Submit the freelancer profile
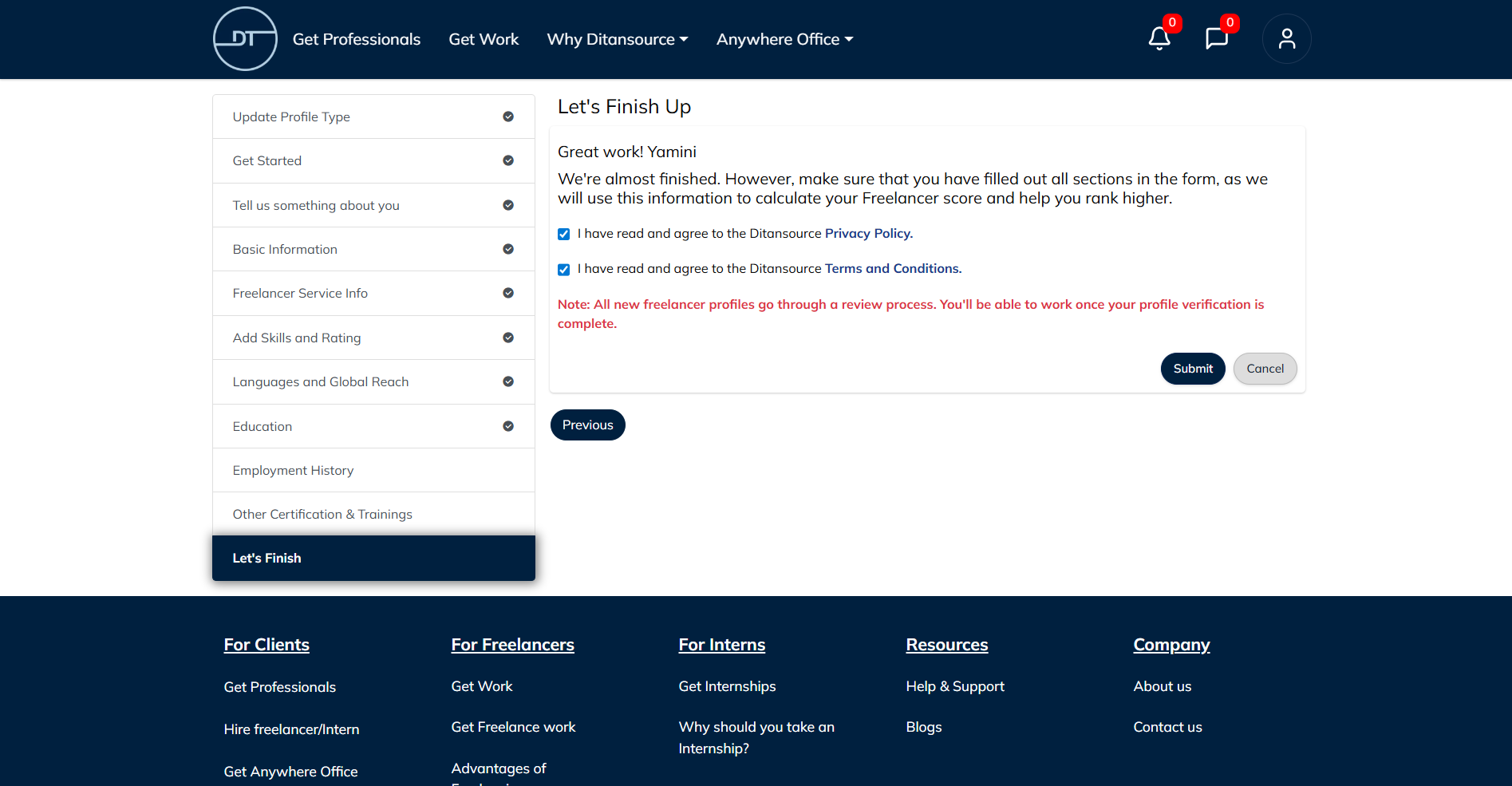The height and width of the screenshot is (786, 1512). click(x=1193, y=369)
